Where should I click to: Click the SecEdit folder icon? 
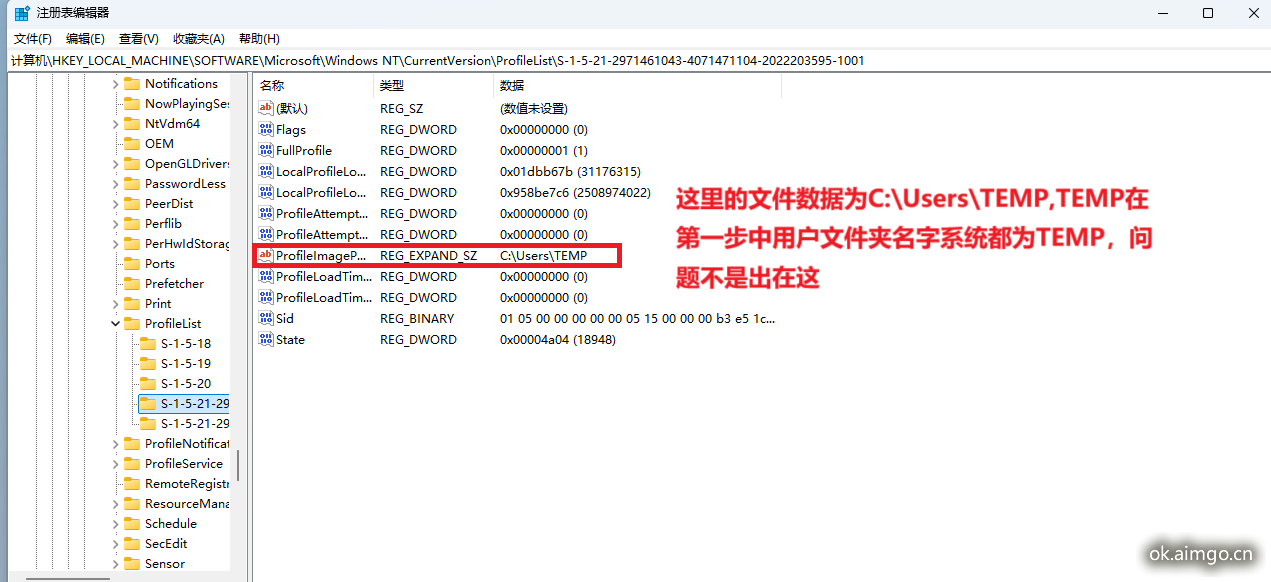[131, 544]
